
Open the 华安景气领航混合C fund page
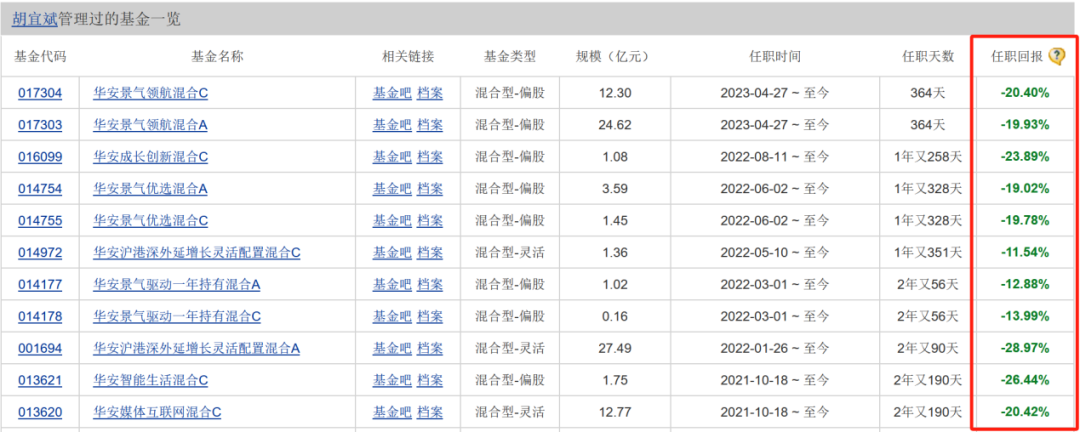[x=151, y=93]
